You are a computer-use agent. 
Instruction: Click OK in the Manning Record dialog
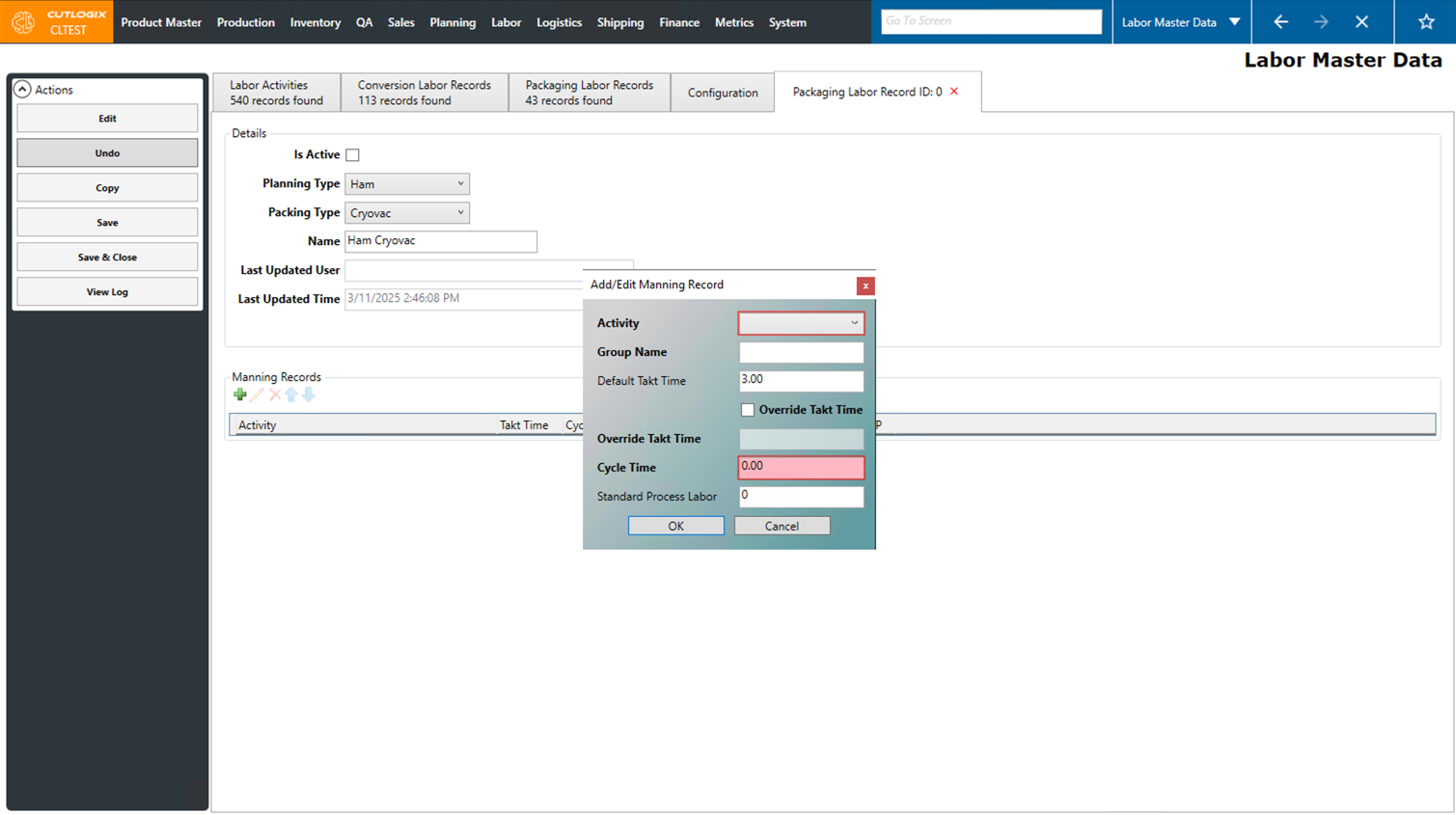[x=675, y=526]
